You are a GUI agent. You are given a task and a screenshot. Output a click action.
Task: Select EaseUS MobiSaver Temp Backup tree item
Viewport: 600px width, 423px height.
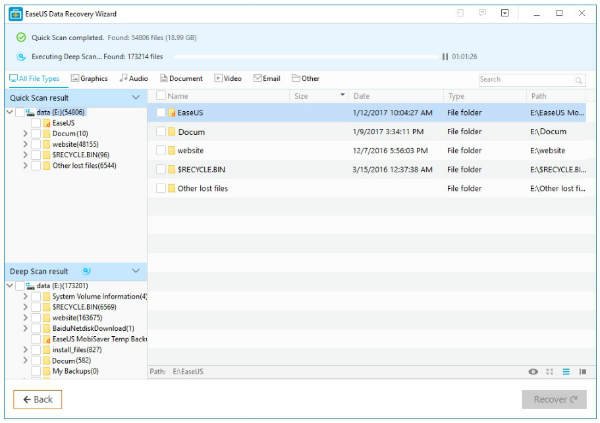99,339
